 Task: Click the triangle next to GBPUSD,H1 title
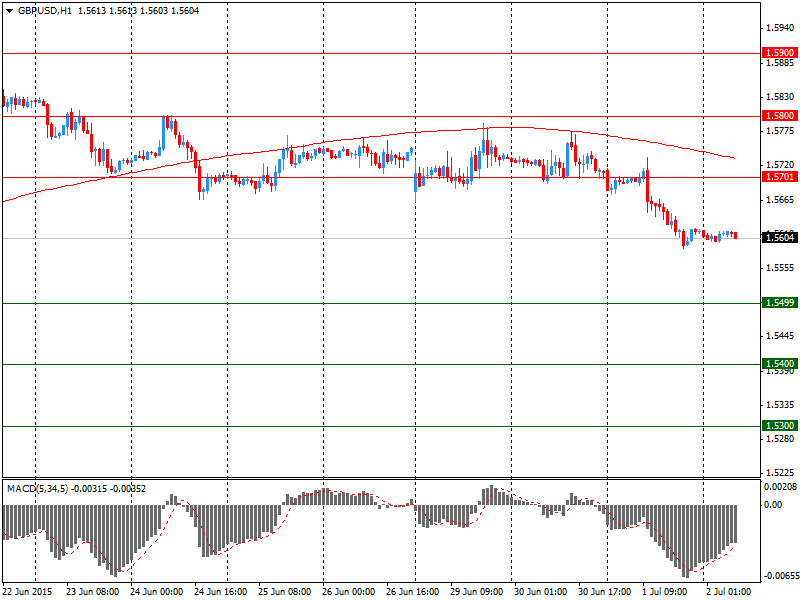[x=9, y=11]
